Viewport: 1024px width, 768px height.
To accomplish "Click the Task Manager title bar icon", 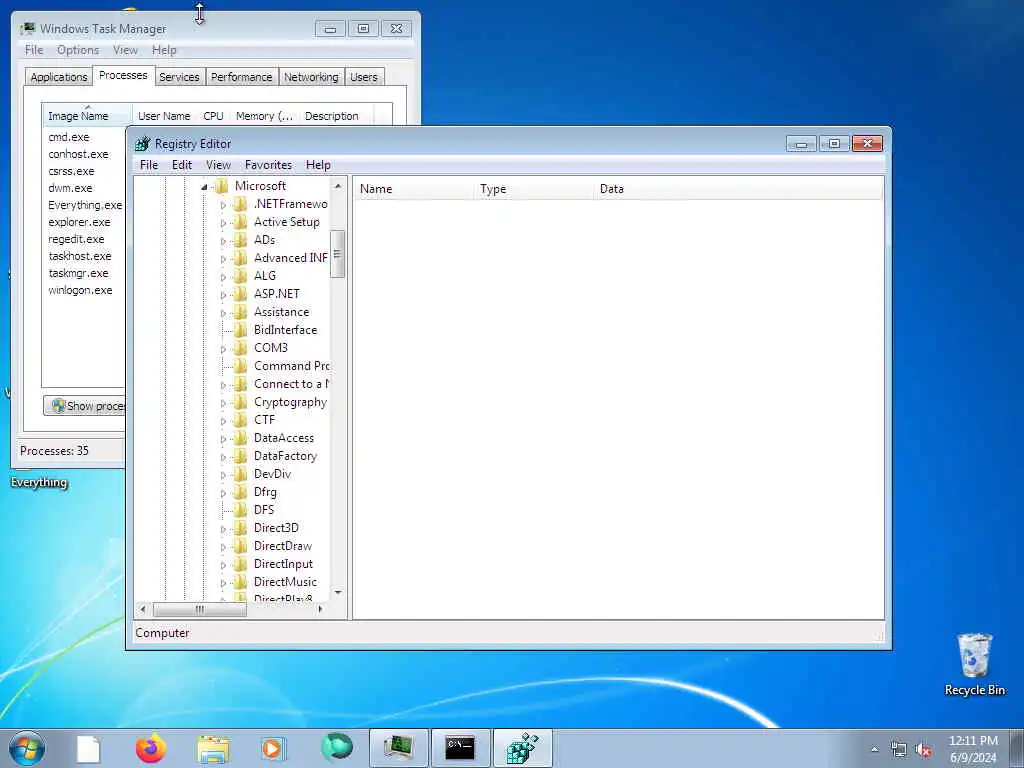I will [28, 29].
